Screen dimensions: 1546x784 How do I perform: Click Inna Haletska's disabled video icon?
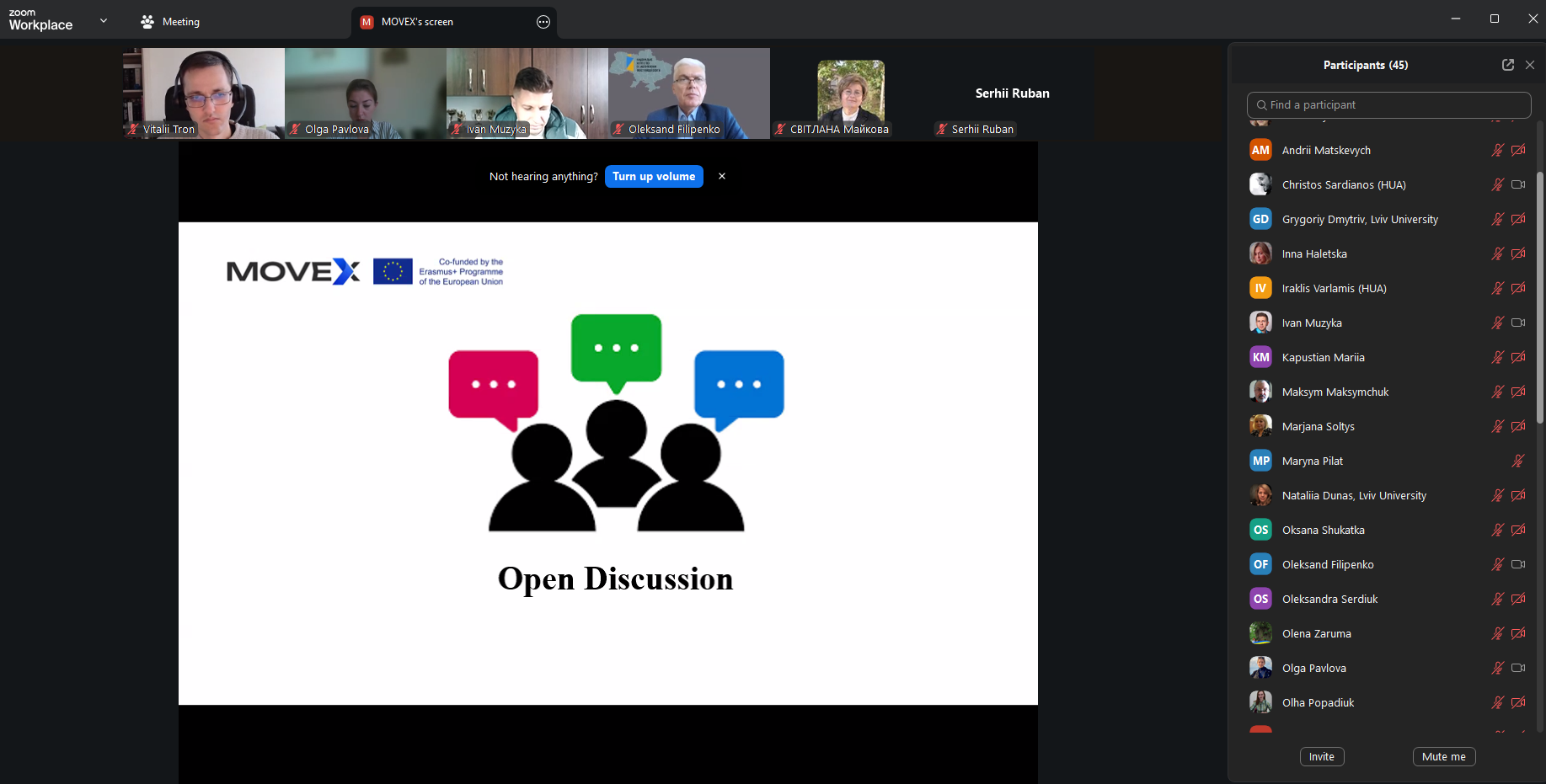pyautogui.click(x=1518, y=254)
